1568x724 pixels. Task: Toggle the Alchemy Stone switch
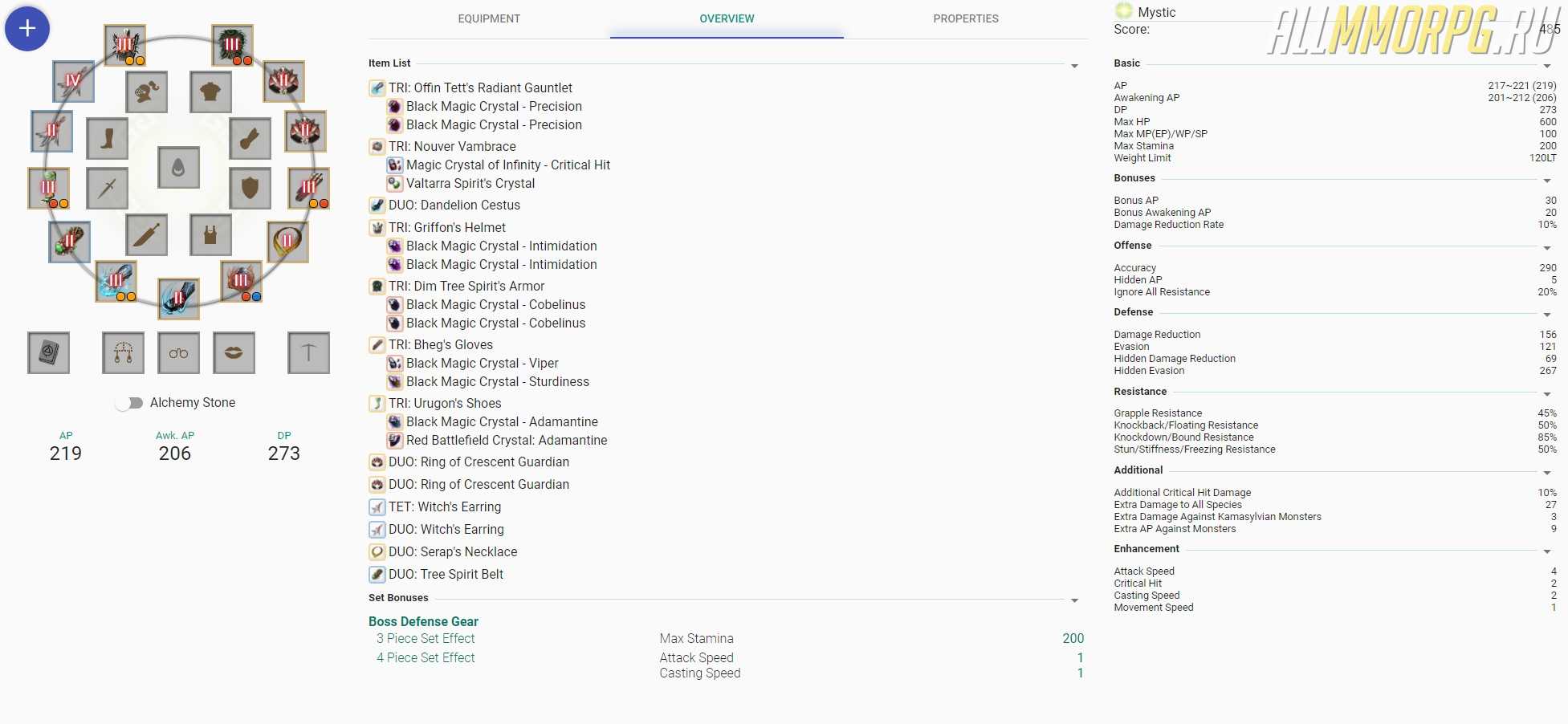tap(128, 403)
